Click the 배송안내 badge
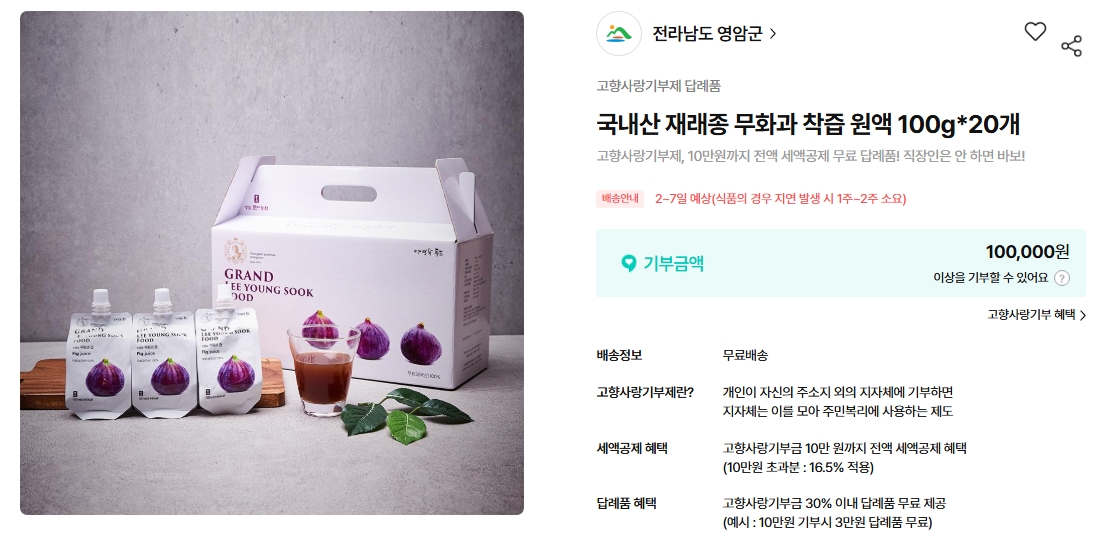This screenshot has width=1106, height=544. (x=620, y=199)
